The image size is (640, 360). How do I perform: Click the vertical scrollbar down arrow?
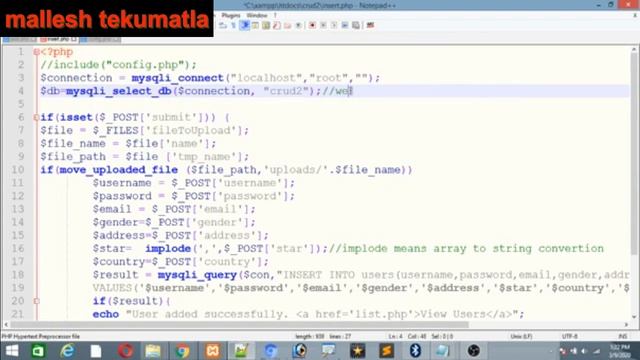tap(634, 317)
